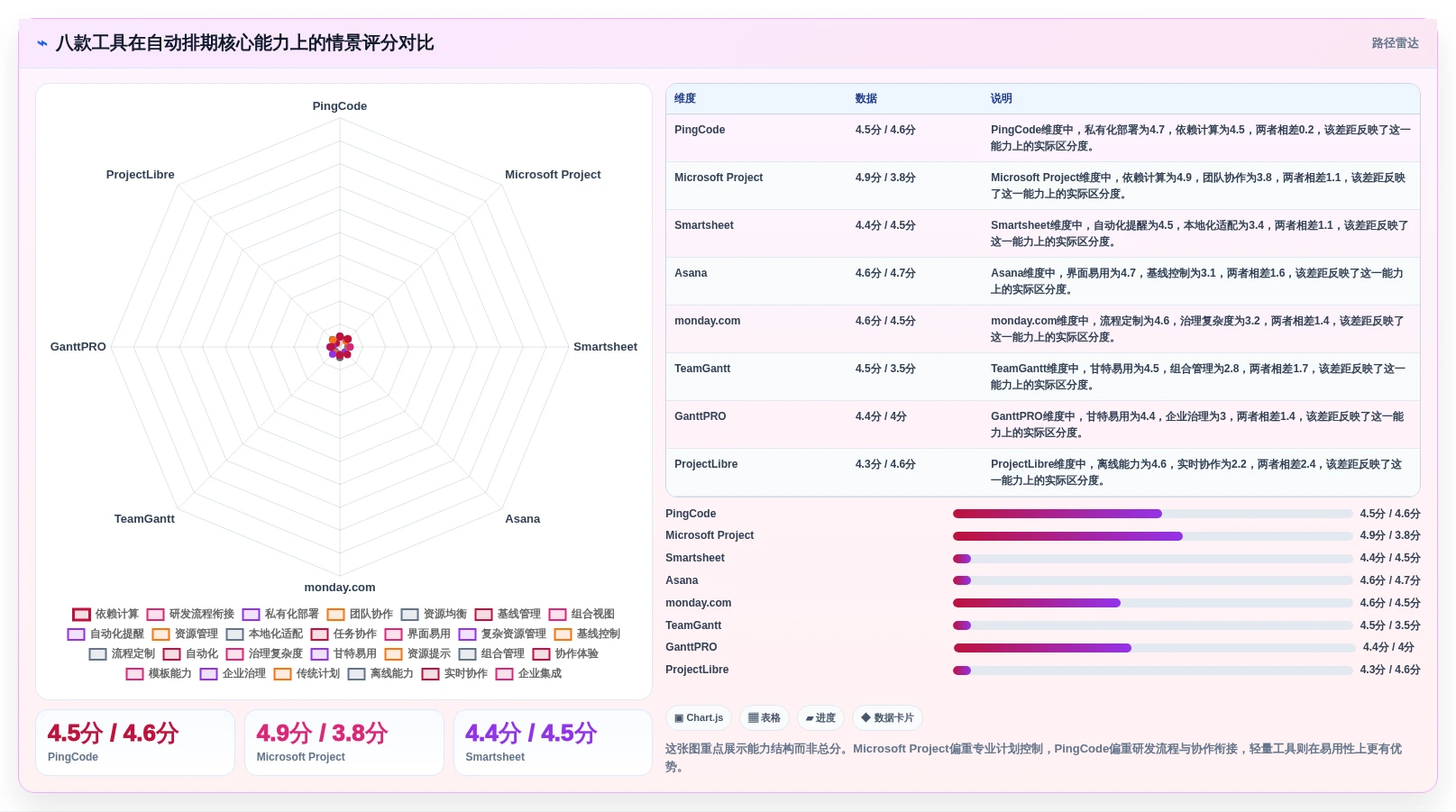Image resolution: width=1456 pixels, height=812 pixels.
Task: Click the ProjectLibre axis label on radar
Action: pos(140,175)
